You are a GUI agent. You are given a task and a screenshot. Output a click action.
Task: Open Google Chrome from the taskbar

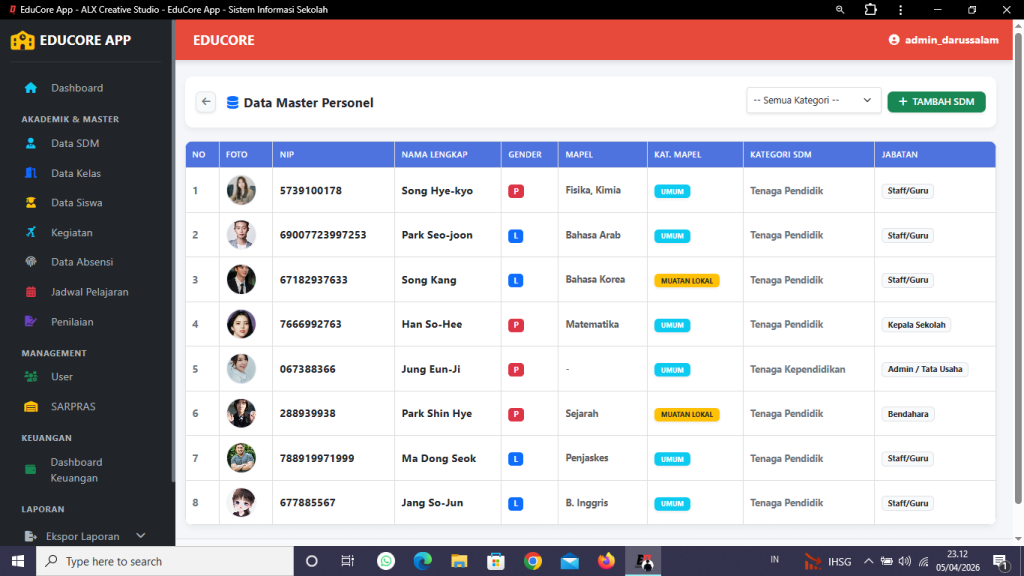pos(533,561)
